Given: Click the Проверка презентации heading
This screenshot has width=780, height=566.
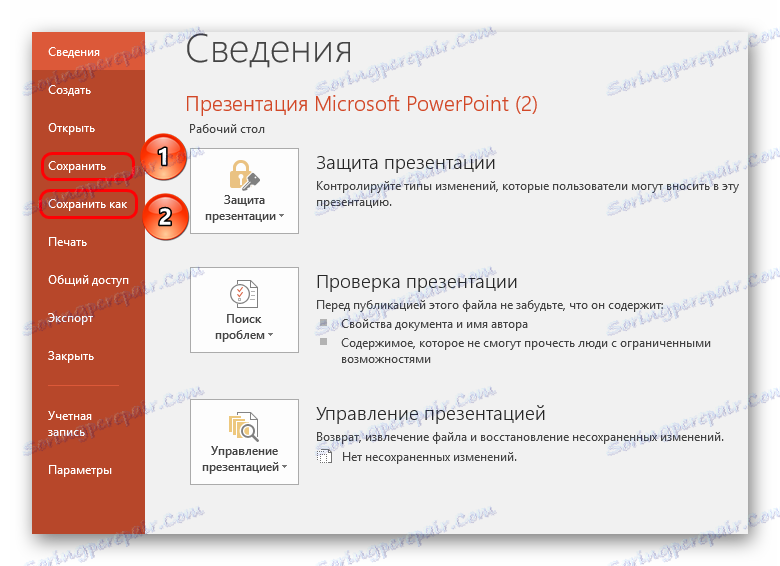Looking at the screenshot, I should tap(417, 282).
